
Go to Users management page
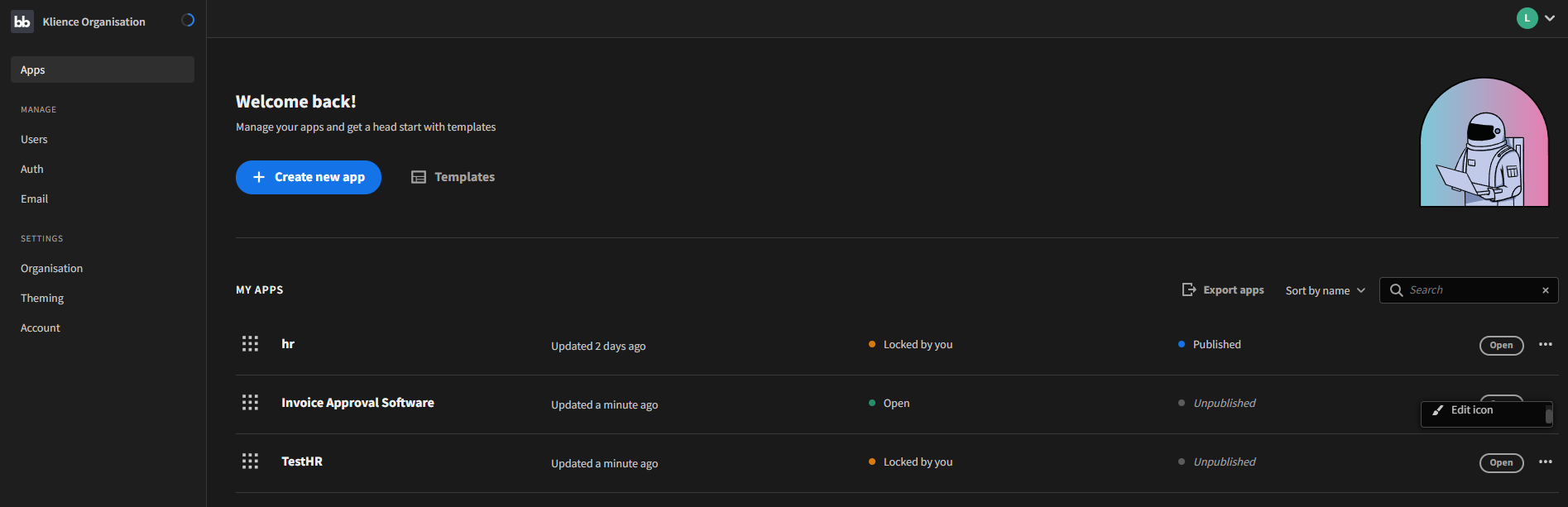tap(34, 139)
